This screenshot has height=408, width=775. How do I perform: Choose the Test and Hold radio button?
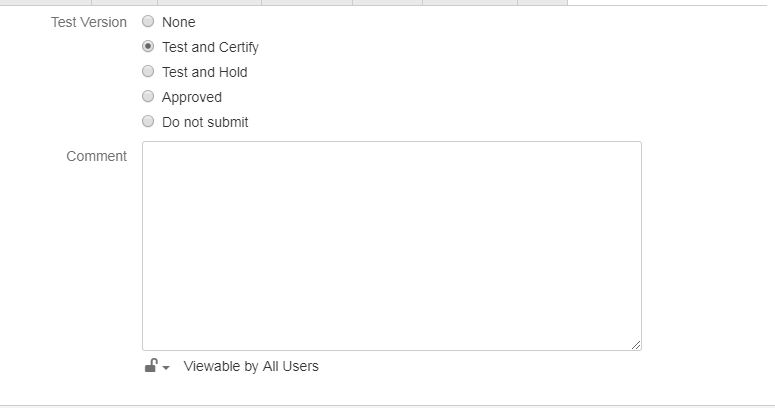pos(148,71)
